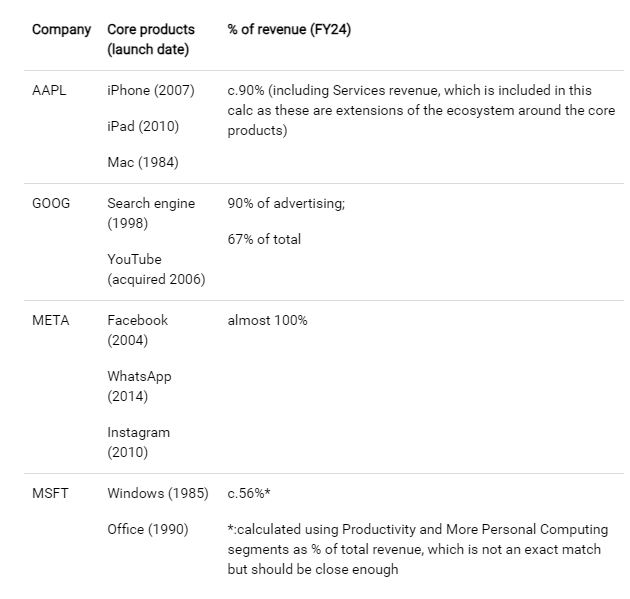Click the YouTube (acquired 2006) entry
Screen dimensions: 630x599
coord(156,269)
